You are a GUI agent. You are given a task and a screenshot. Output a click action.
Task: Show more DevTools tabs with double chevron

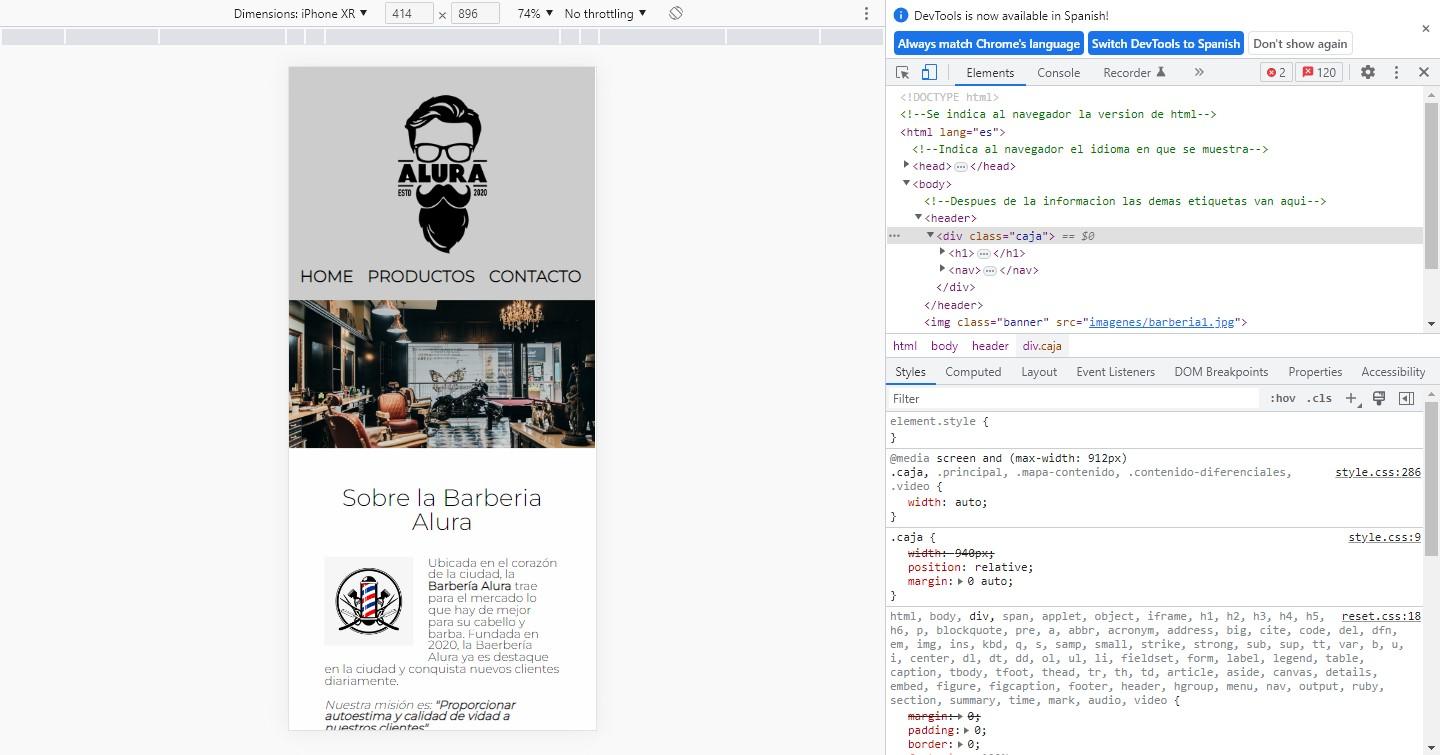[1199, 73]
